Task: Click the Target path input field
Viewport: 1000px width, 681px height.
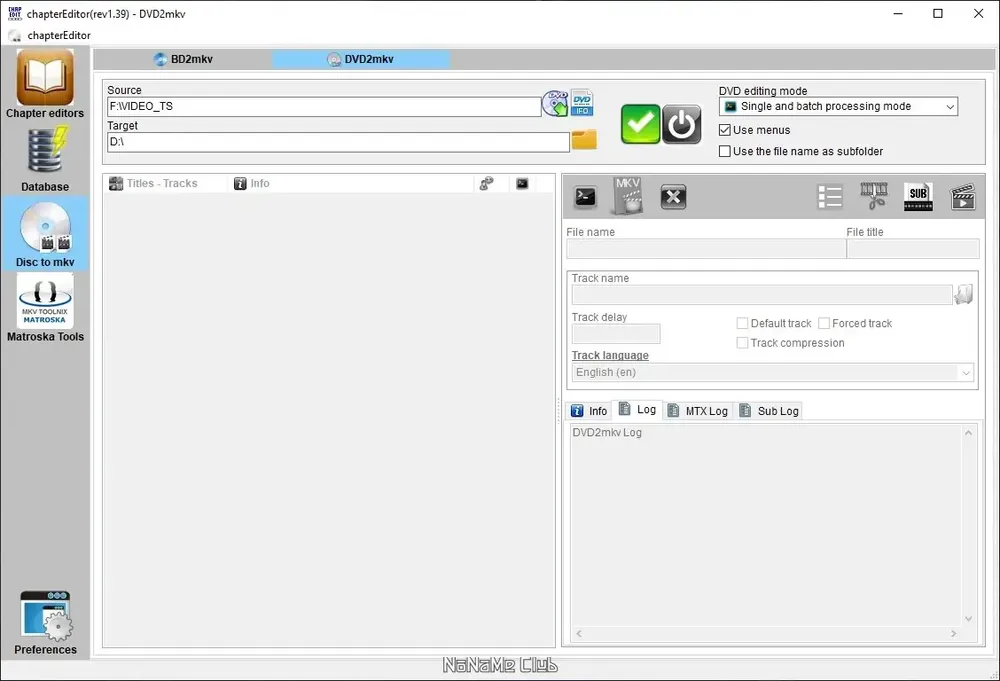Action: (x=338, y=142)
